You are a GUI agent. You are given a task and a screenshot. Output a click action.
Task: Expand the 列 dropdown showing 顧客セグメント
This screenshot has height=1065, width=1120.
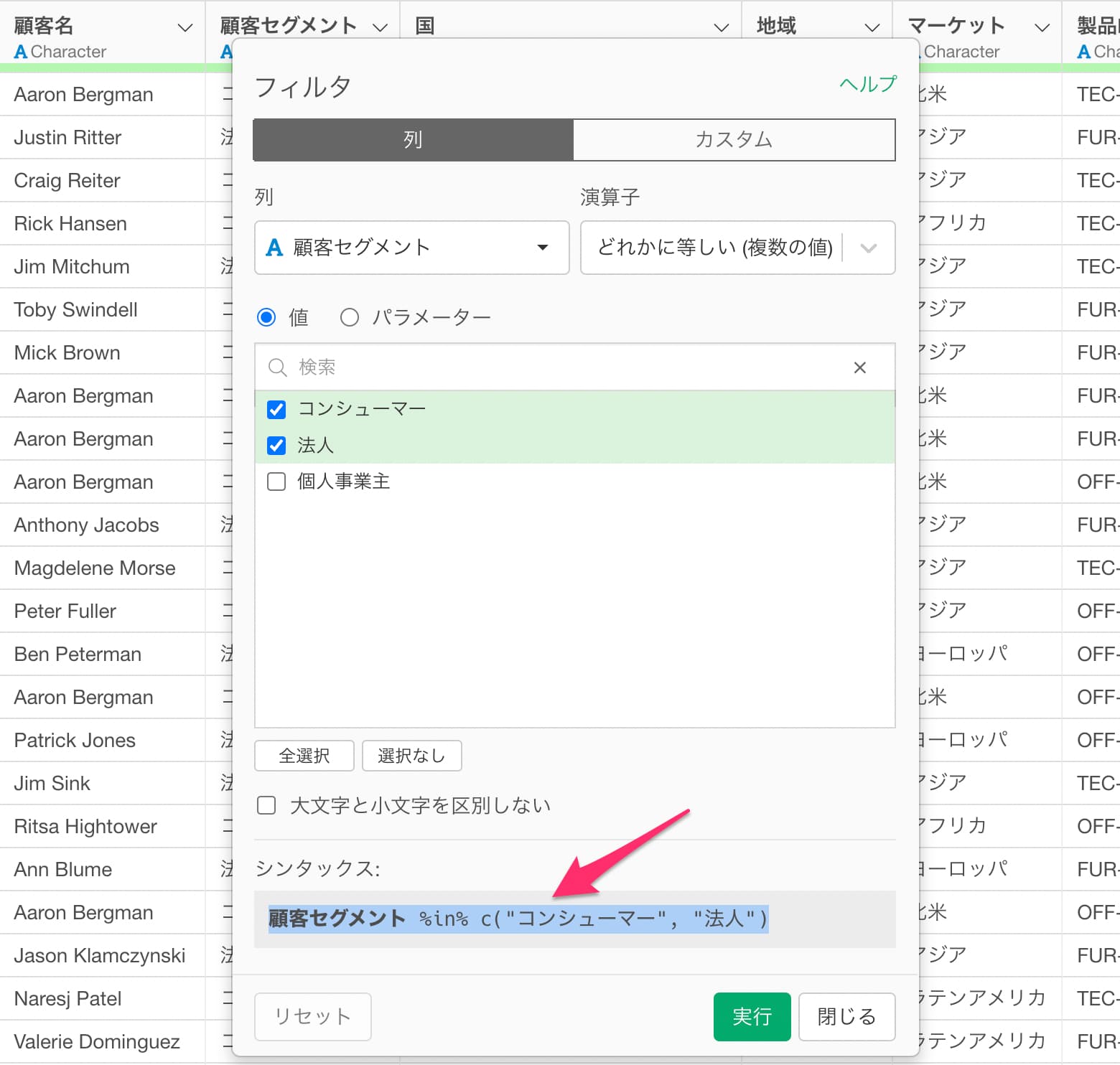411,248
